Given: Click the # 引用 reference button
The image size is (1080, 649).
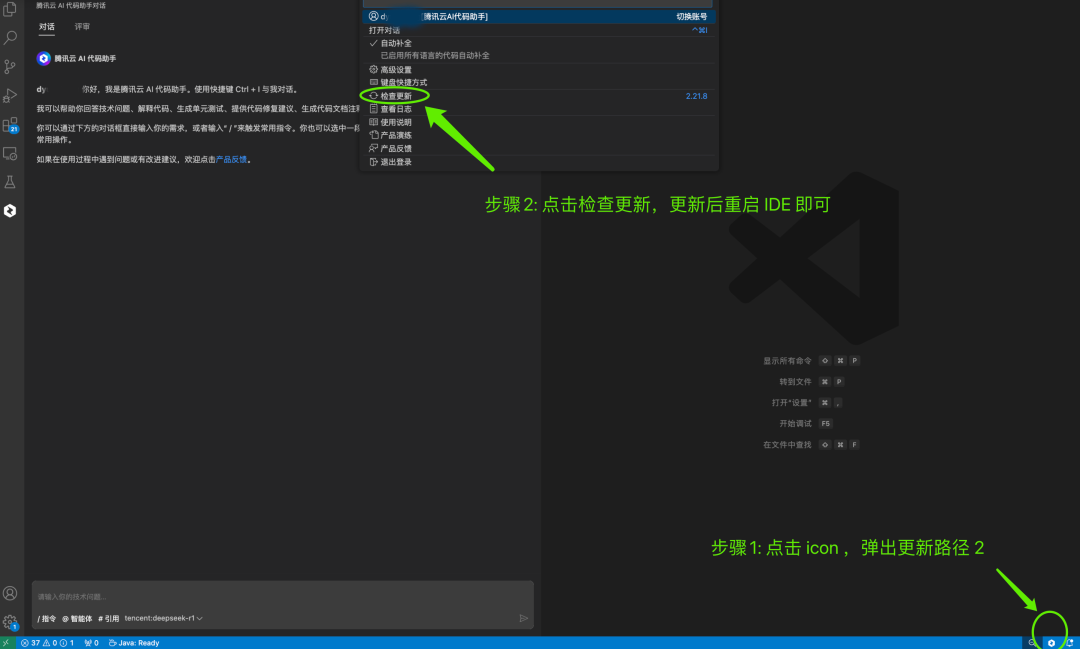Looking at the screenshot, I should pos(109,619).
